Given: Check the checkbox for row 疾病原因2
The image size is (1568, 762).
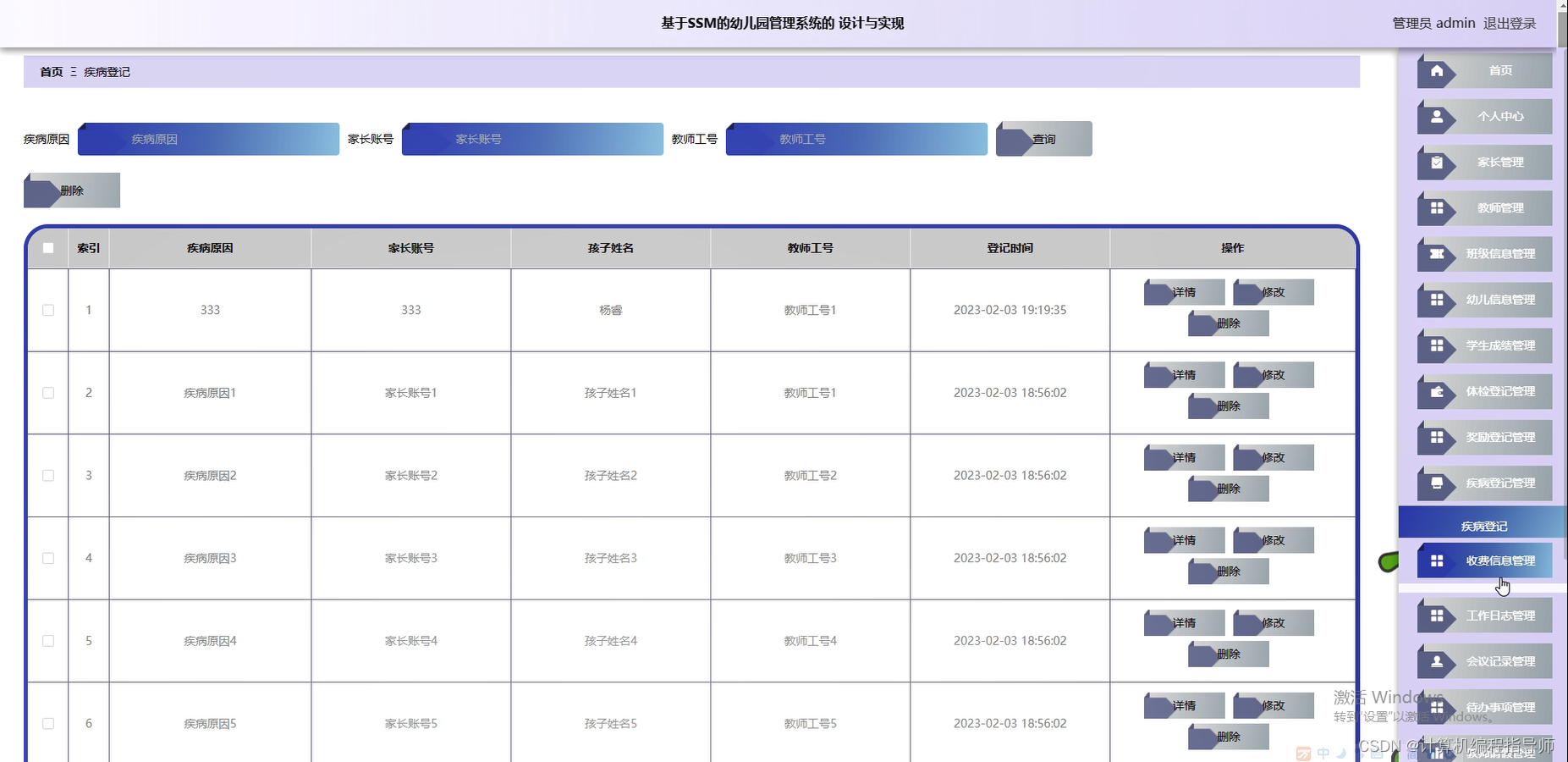Looking at the screenshot, I should (48, 476).
